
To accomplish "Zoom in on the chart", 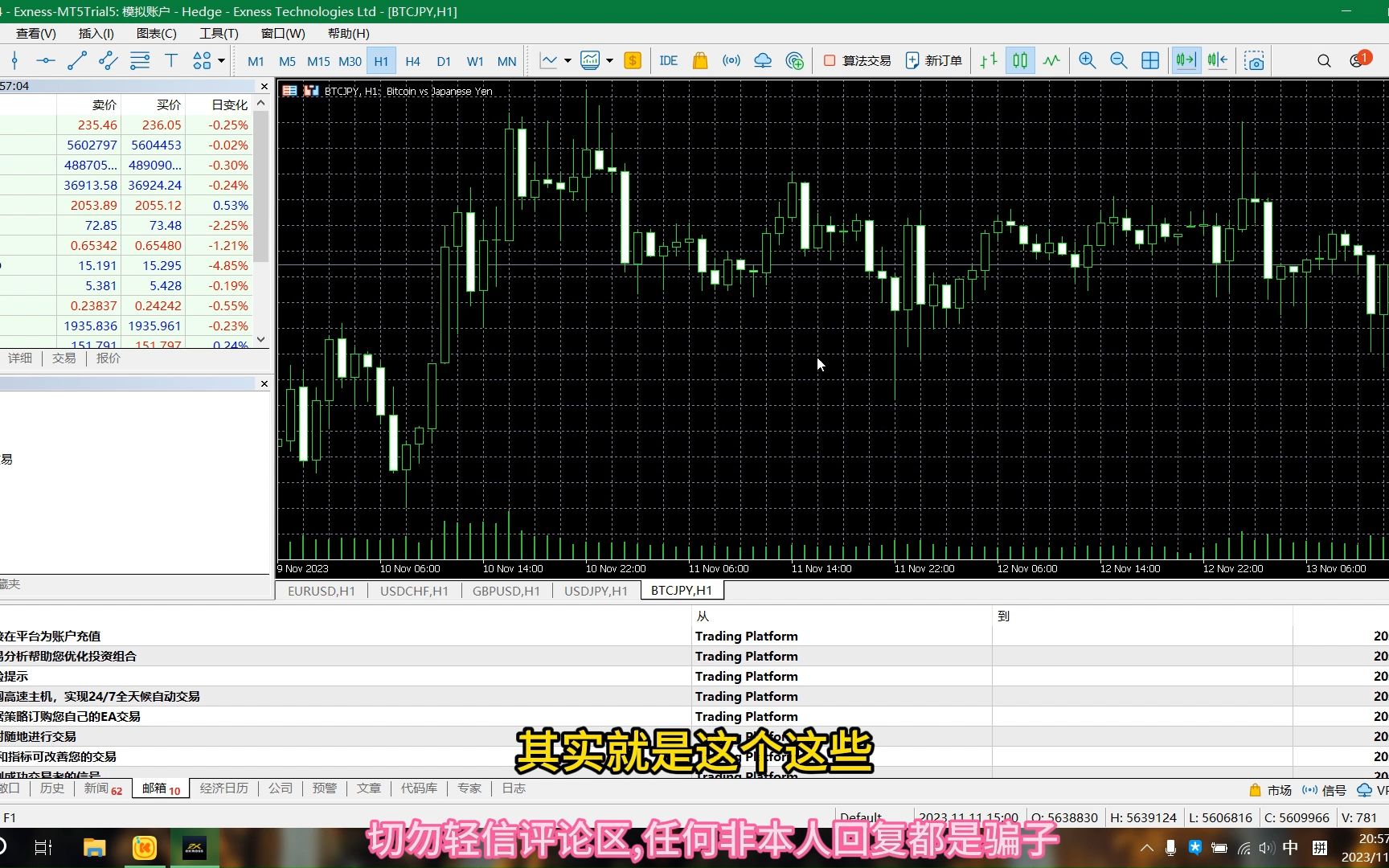I will (x=1088, y=60).
